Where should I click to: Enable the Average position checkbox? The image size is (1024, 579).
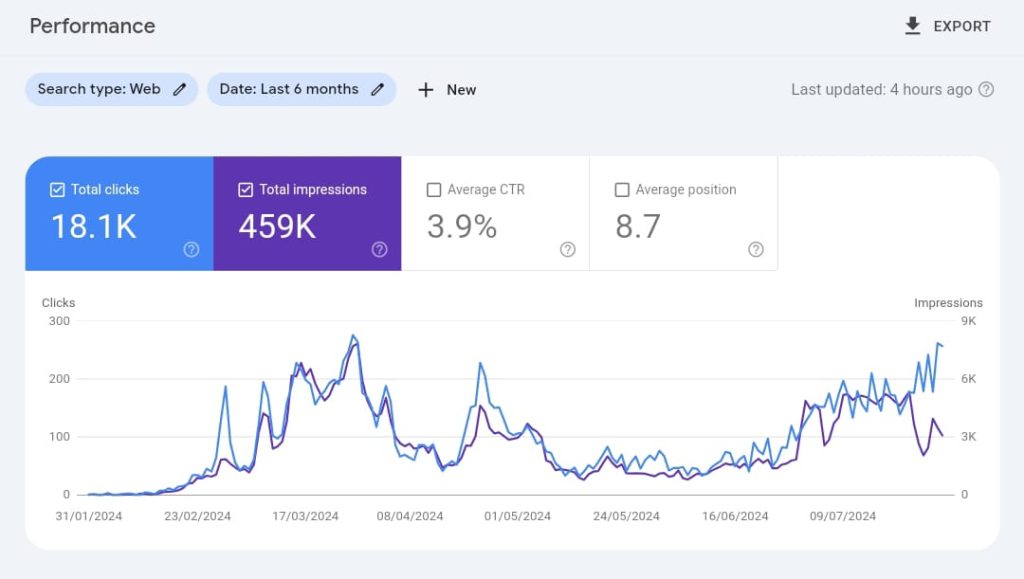622,190
